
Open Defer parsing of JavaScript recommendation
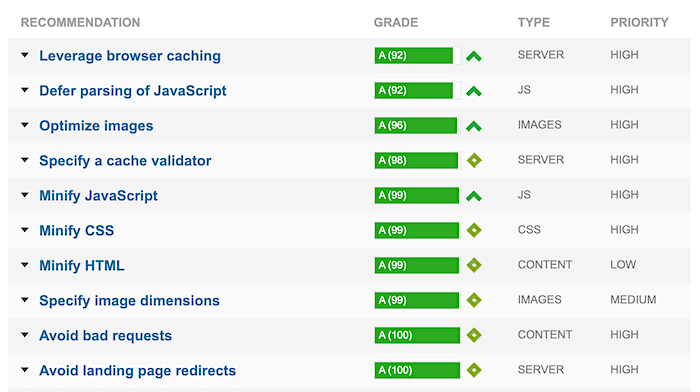tap(133, 91)
